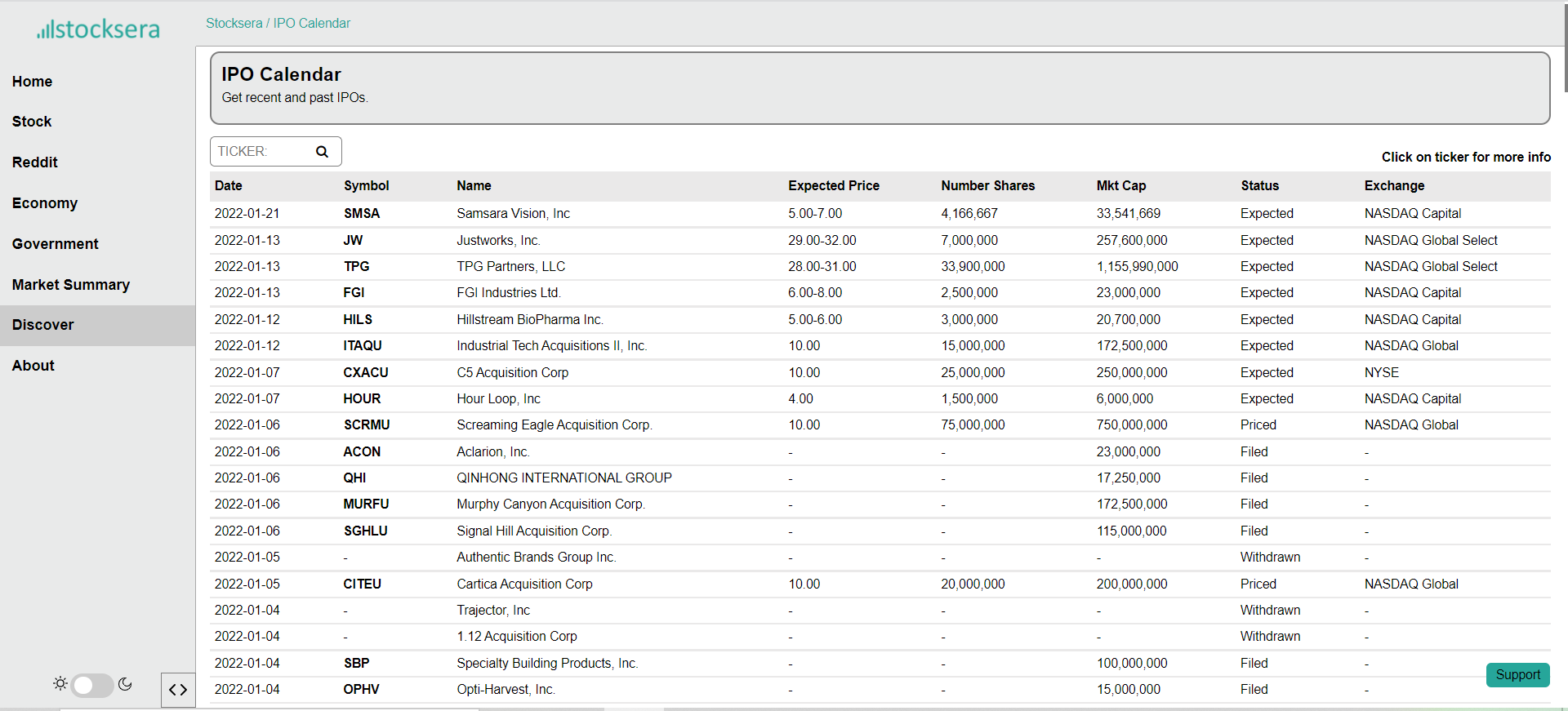Click the Stocksera logo
This screenshot has width=1568, height=711.
98,29
